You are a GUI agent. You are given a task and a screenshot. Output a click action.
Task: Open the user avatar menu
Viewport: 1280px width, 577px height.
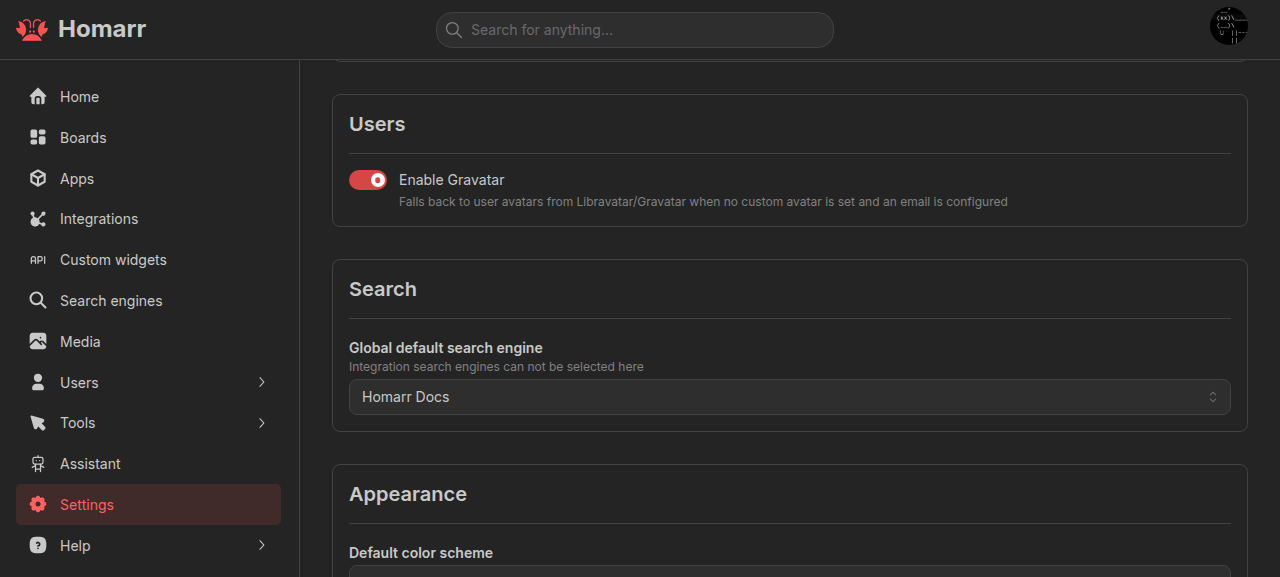1229,26
